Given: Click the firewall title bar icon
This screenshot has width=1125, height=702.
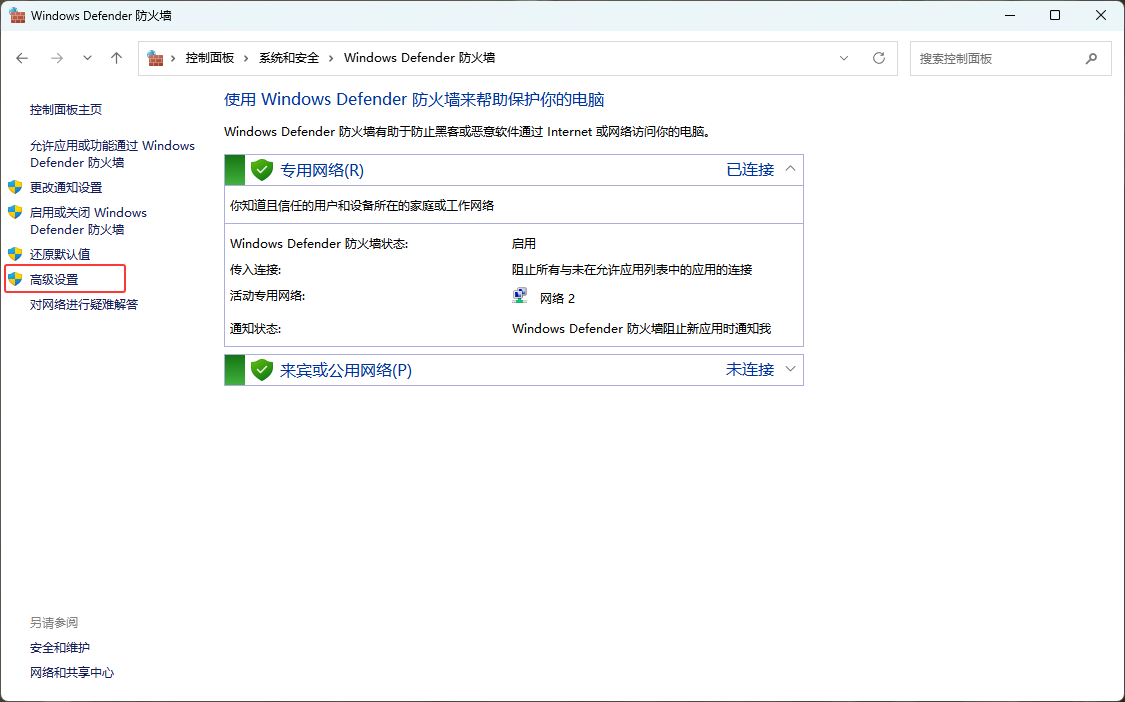Looking at the screenshot, I should [x=17, y=15].
